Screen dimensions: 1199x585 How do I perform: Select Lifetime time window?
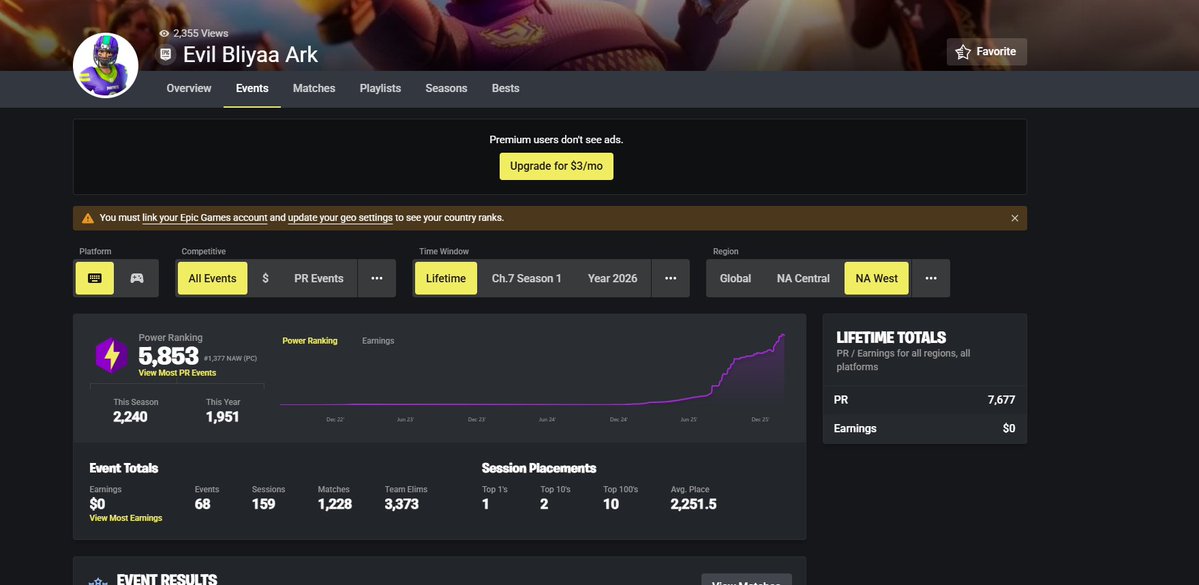pyautogui.click(x=446, y=278)
